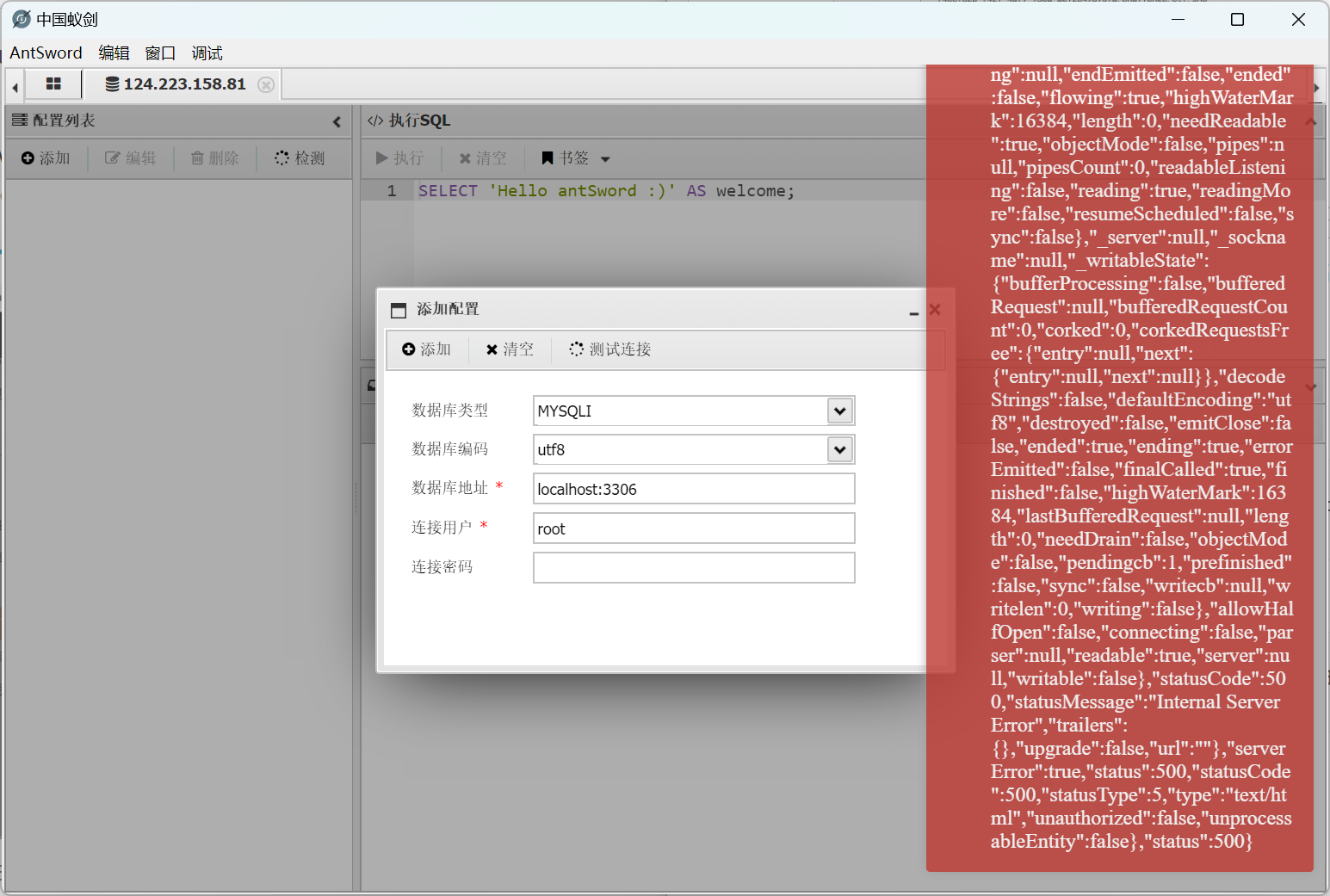Switch to the 124.223.158.81 database tab
Image resolution: width=1330 pixels, height=896 pixels.
click(x=176, y=84)
